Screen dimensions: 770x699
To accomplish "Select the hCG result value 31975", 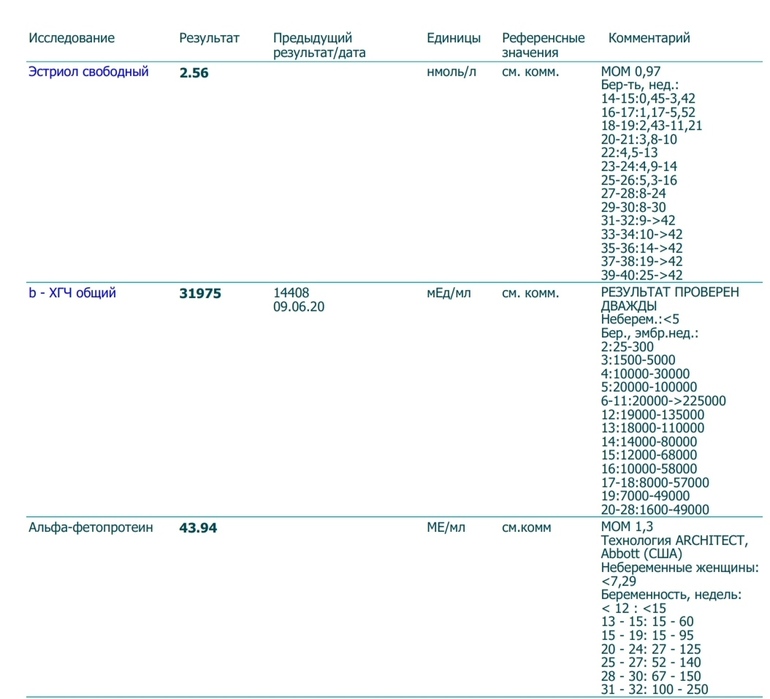I will [x=200, y=294].
